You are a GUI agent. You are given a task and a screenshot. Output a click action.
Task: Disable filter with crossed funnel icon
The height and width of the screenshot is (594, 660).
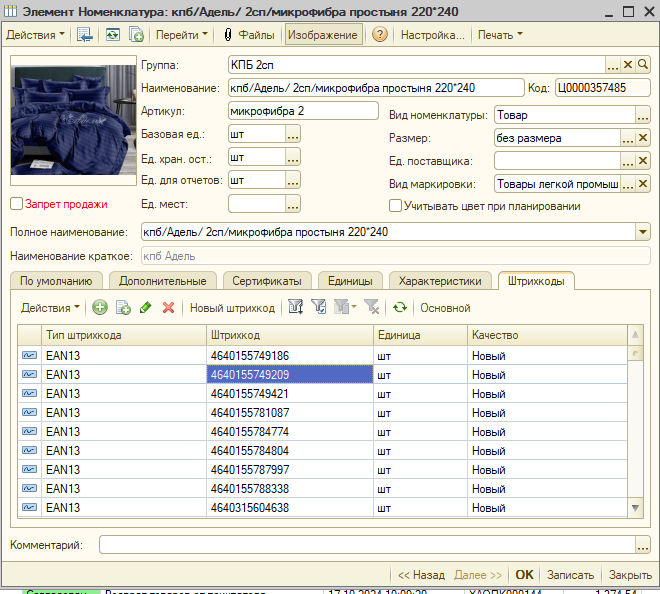pos(372,307)
